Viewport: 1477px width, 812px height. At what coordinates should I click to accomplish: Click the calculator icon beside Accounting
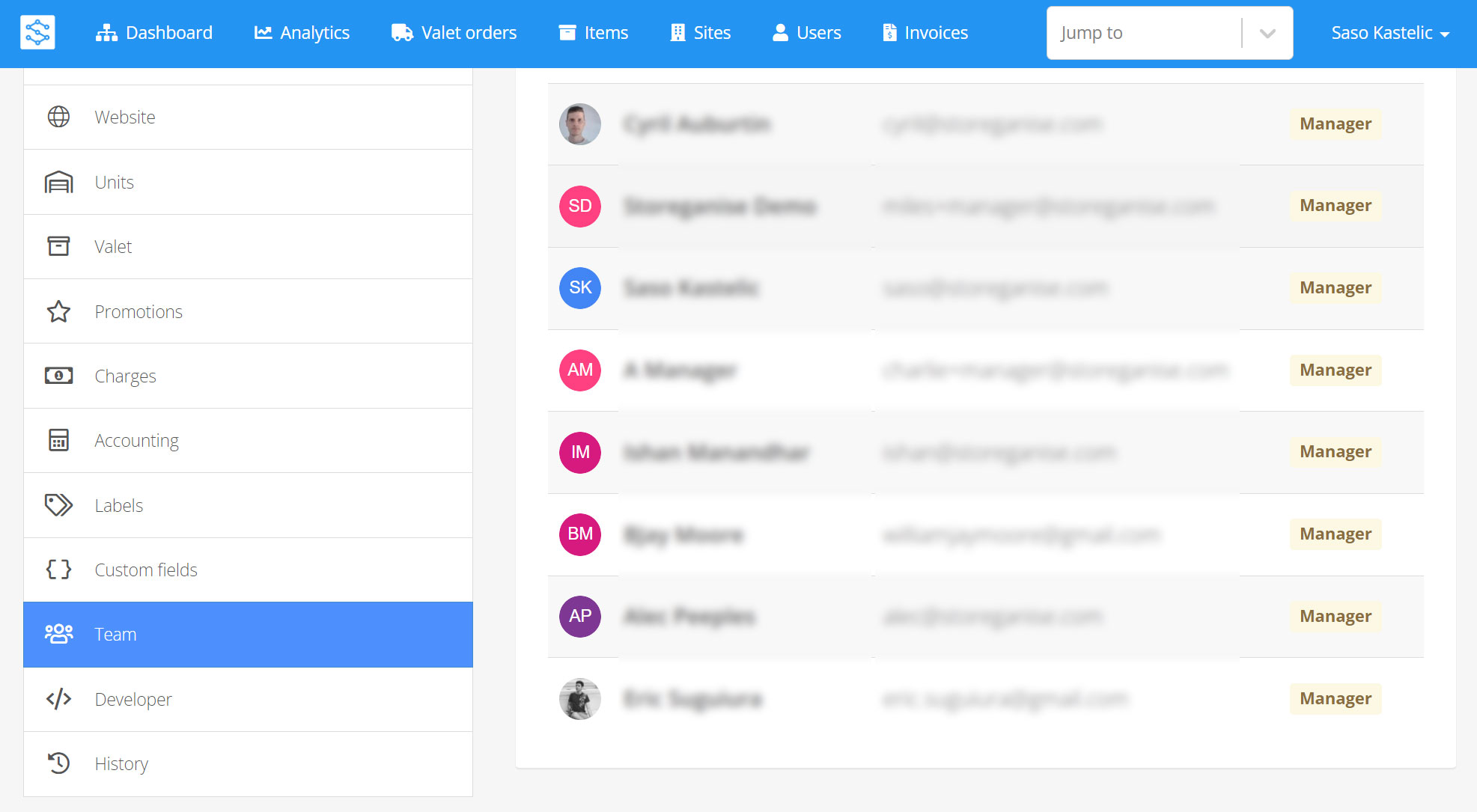tap(58, 440)
